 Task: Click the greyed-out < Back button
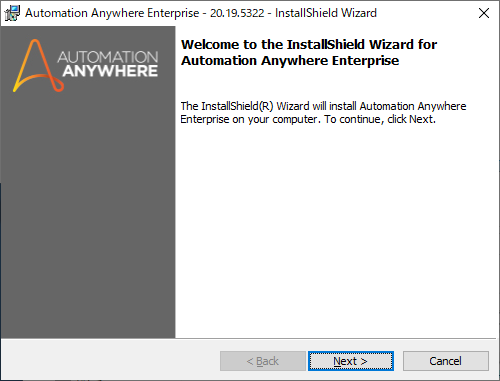pyautogui.click(x=263, y=361)
